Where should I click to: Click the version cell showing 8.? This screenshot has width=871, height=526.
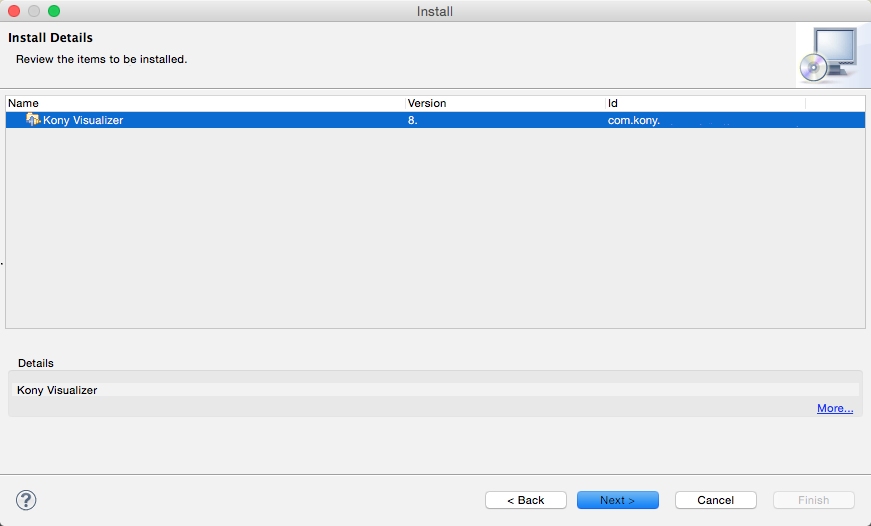tap(412, 120)
